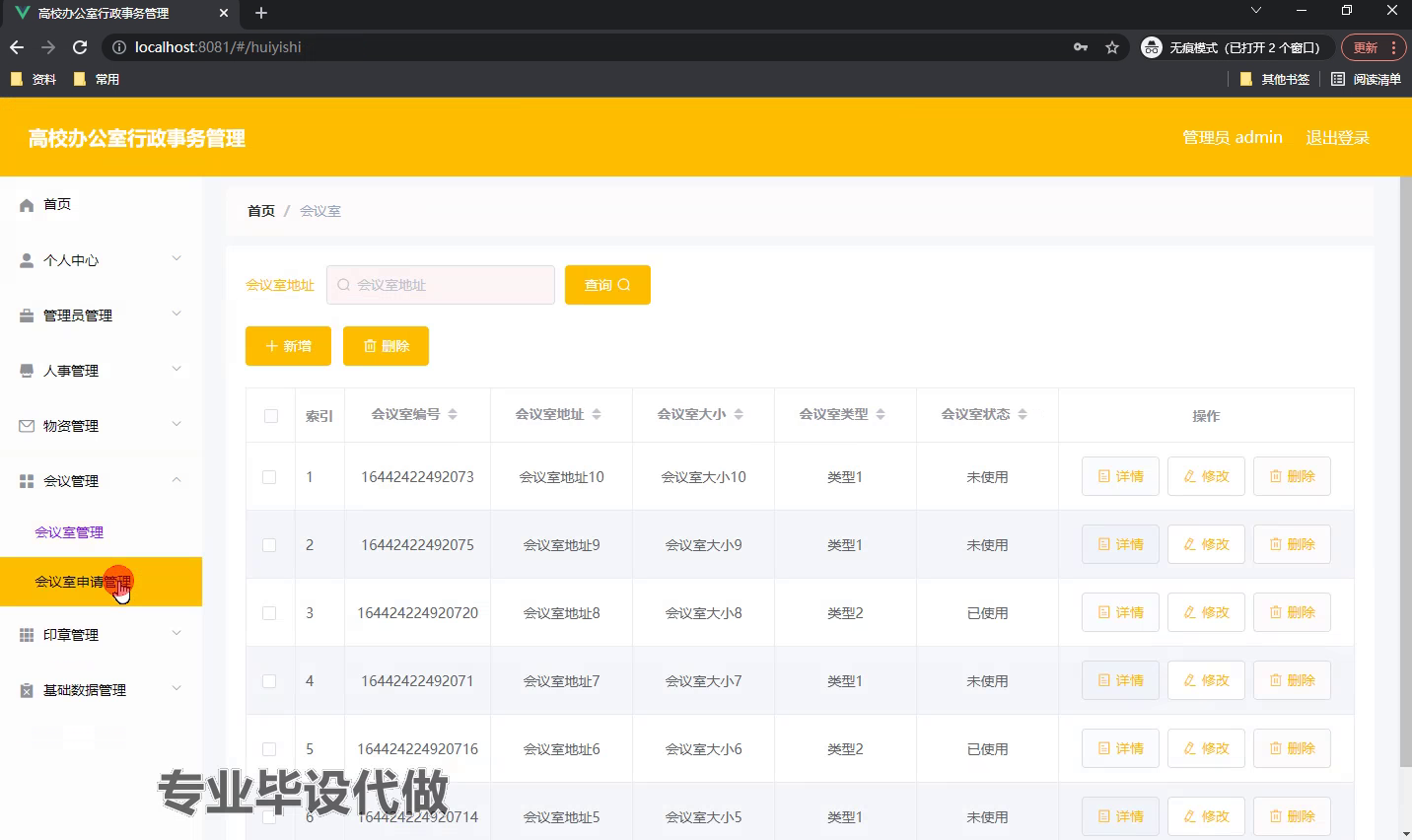Open the 印章管理 menu label
1412x840 pixels.
pyautogui.click(x=71, y=635)
